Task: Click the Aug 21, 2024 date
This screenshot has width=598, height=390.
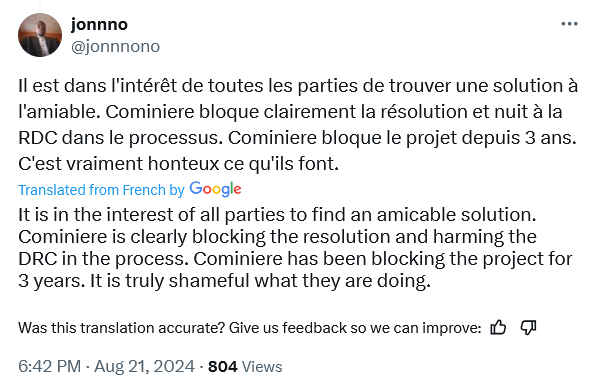Action: point(145,366)
